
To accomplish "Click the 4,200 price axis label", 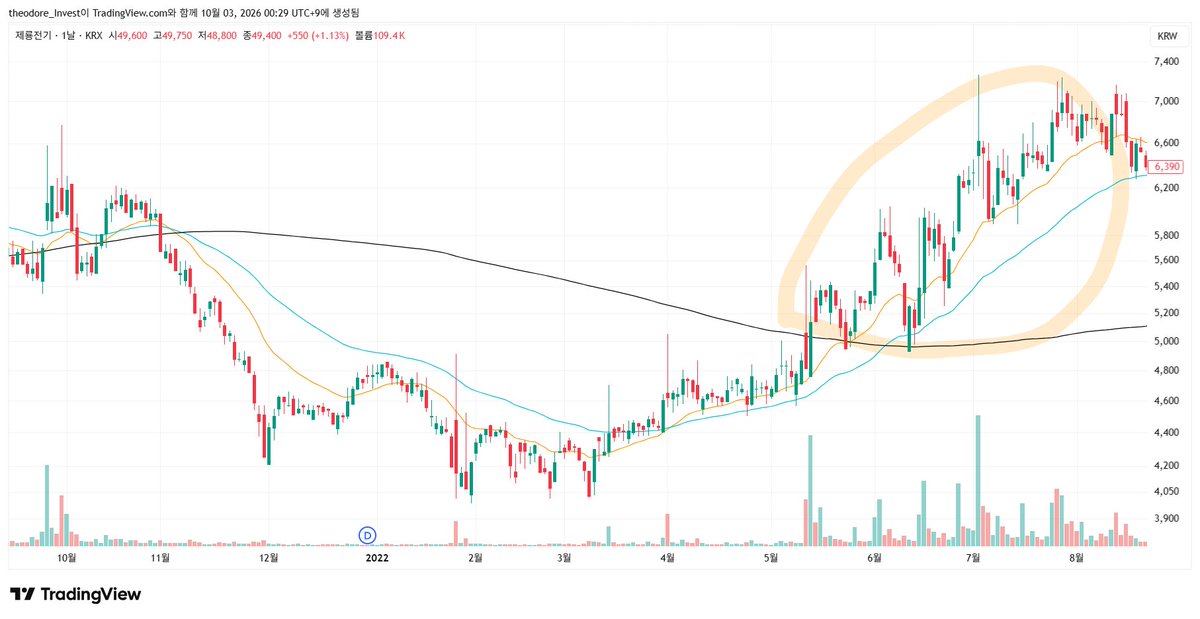I will coord(1168,466).
